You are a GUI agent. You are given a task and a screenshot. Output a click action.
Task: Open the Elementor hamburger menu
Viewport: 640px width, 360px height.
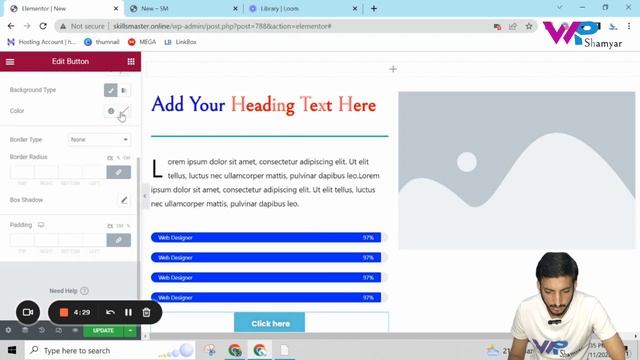[10, 62]
